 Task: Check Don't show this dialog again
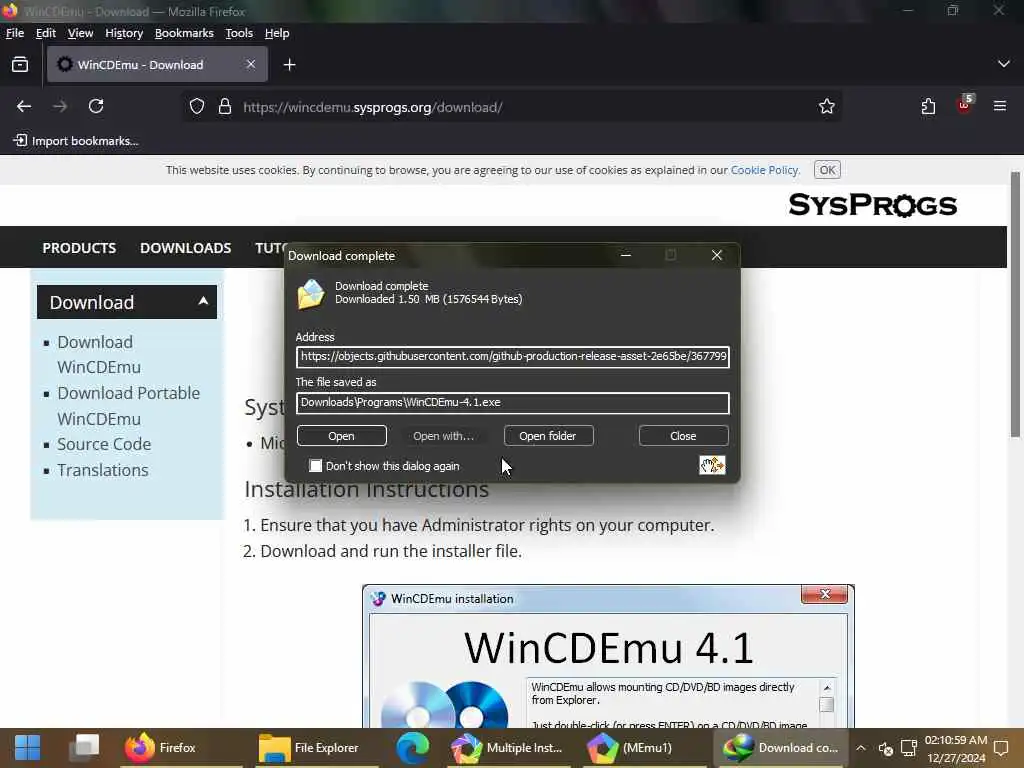coord(316,466)
